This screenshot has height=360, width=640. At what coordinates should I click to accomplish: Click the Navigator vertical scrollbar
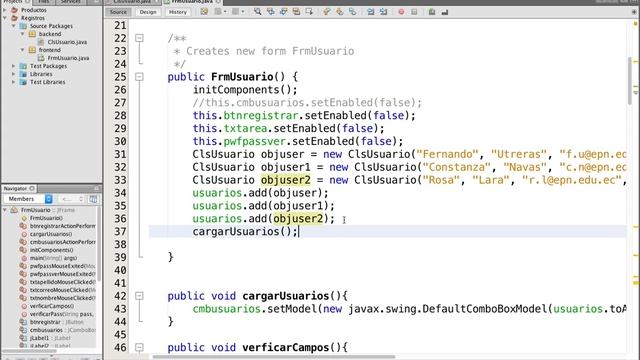(x=98, y=245)
